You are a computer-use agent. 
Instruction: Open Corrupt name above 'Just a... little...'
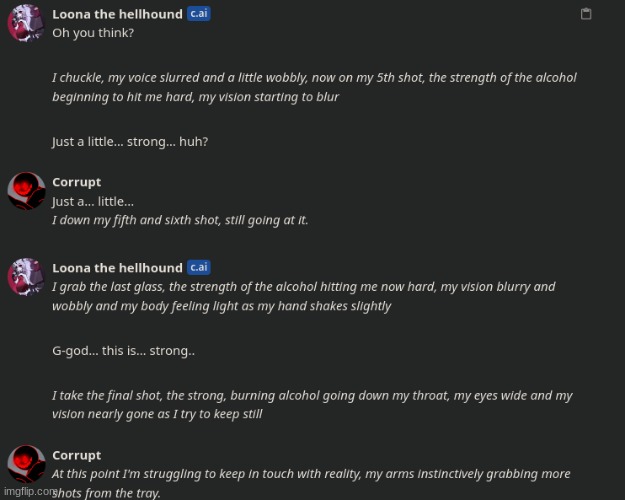click(x=77, y=182)
